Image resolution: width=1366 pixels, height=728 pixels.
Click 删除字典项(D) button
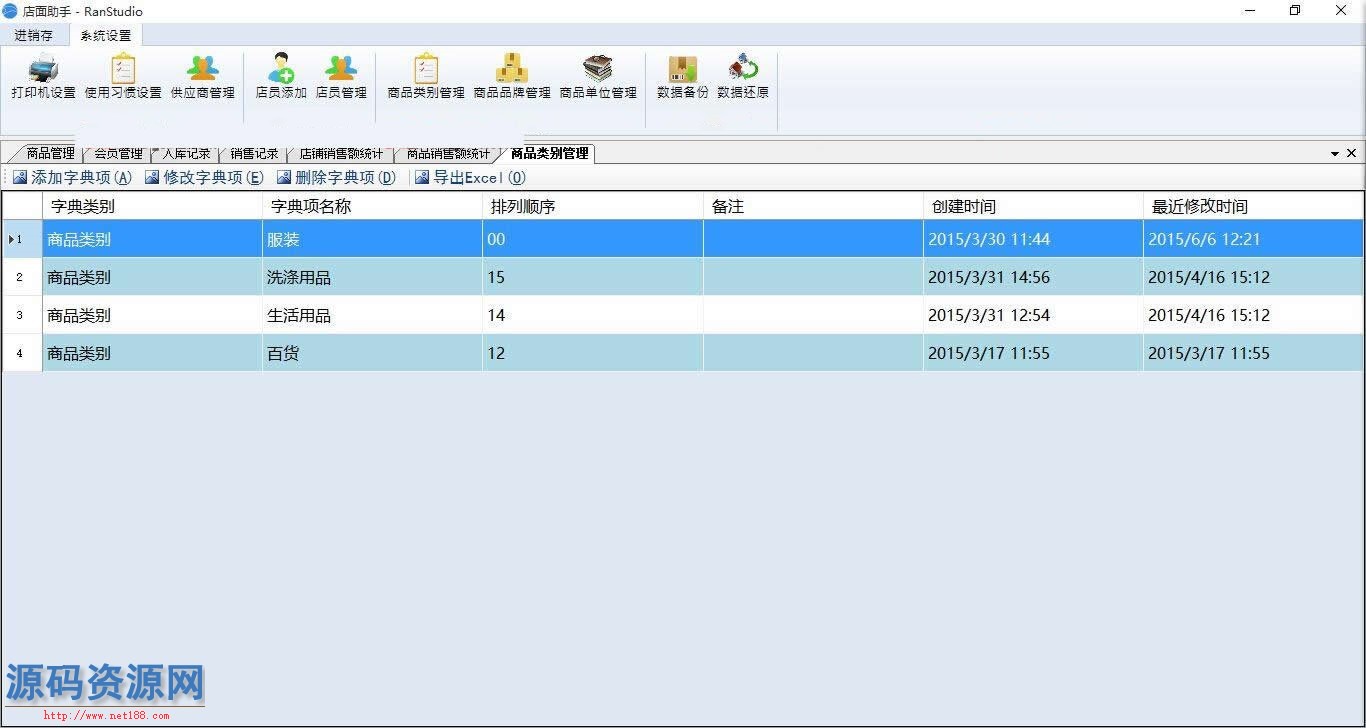pyautogui.click(x=336, y=178)
